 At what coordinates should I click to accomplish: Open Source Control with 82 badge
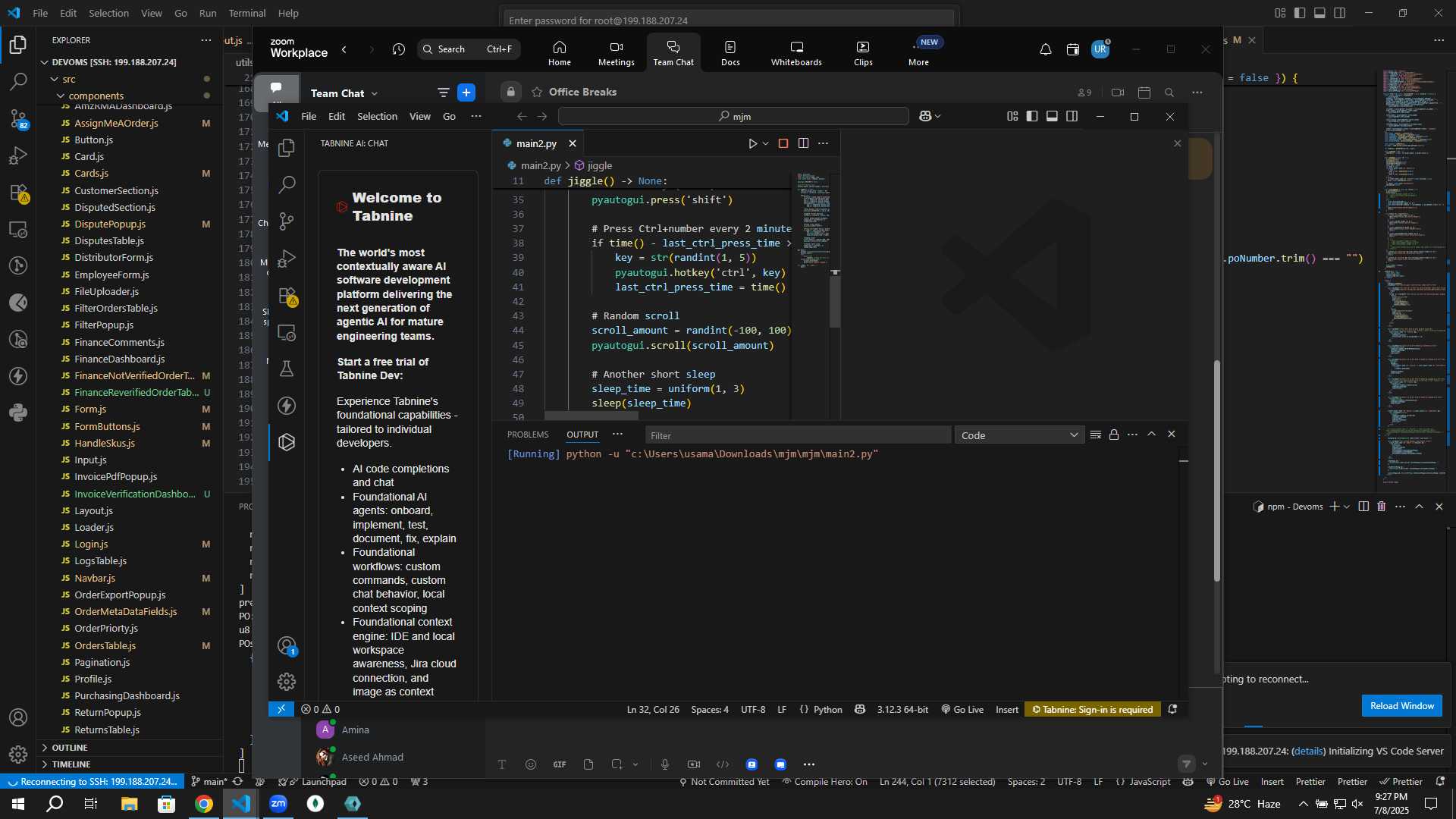[18, 118]
